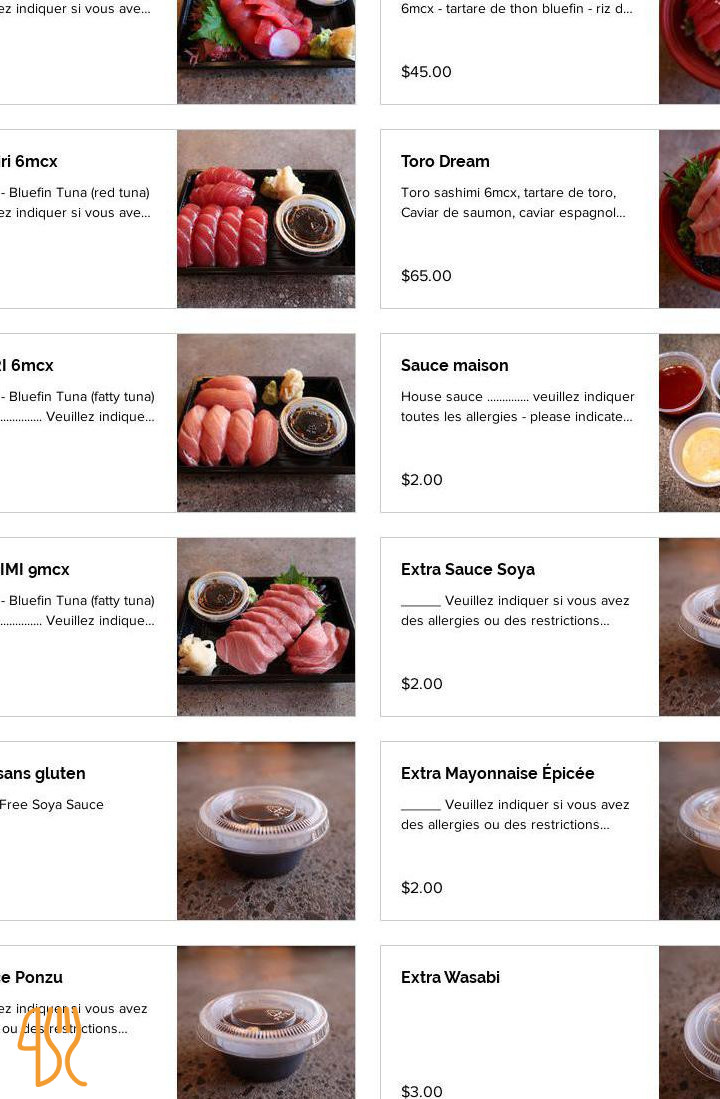Click the Sauce maison dipping sauces photo
The image size is (720, 1099).
point(689,422)
